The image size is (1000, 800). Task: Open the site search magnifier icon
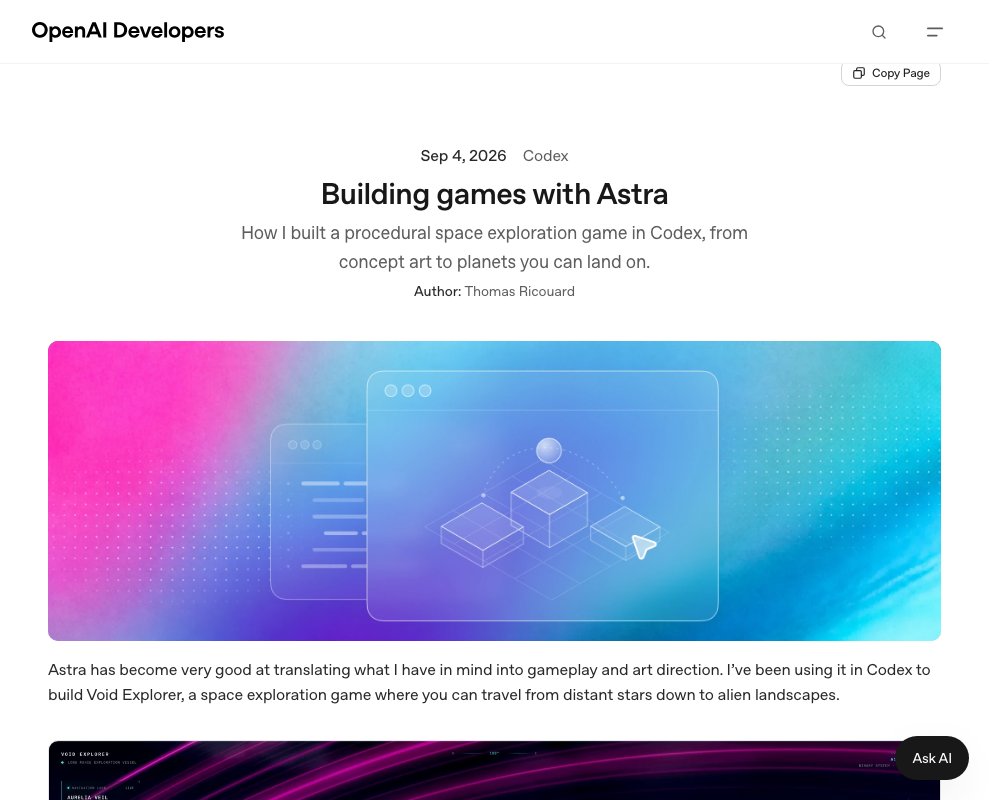pos(879,32)
